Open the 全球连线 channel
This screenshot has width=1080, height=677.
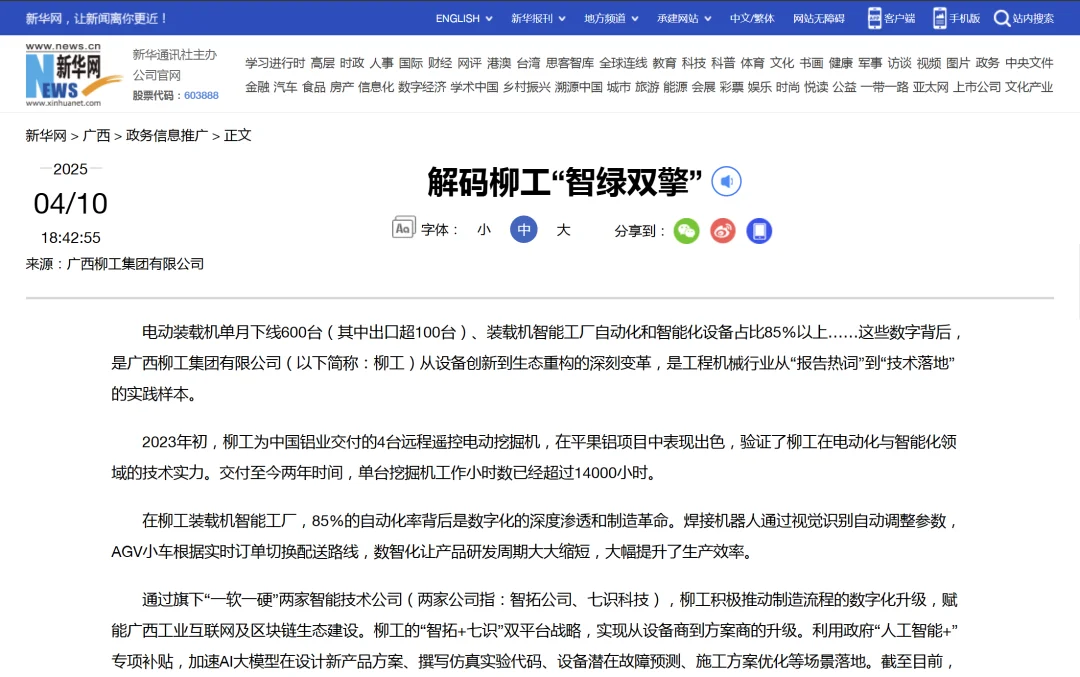tap(623, 63)
